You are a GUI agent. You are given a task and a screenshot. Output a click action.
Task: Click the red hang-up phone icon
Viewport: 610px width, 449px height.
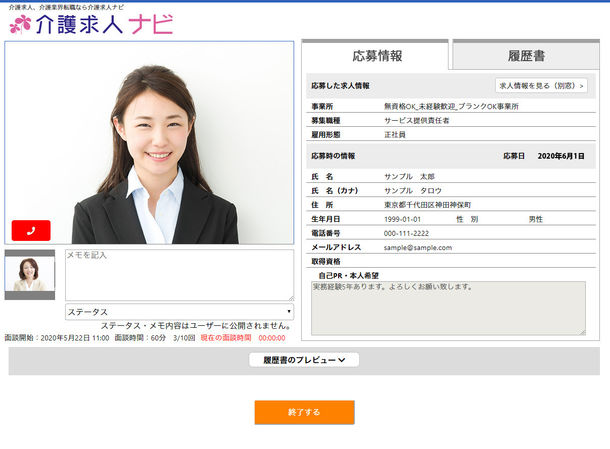31,230
